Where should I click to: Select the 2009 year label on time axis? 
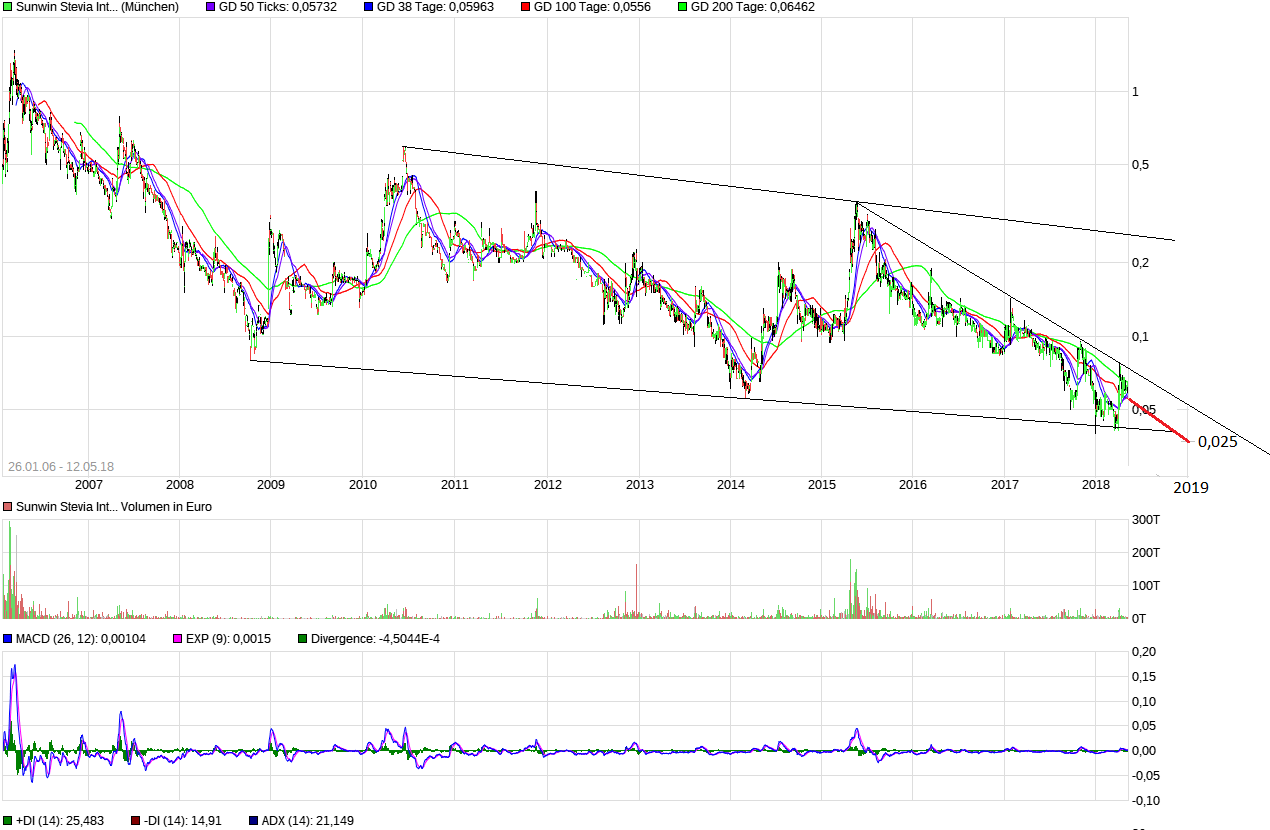(x=271, y=485)
